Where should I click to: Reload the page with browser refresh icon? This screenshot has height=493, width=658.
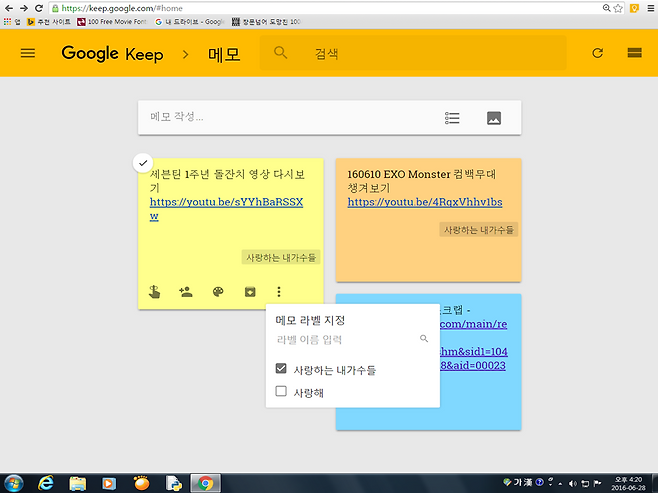click(x=39, y=8)
